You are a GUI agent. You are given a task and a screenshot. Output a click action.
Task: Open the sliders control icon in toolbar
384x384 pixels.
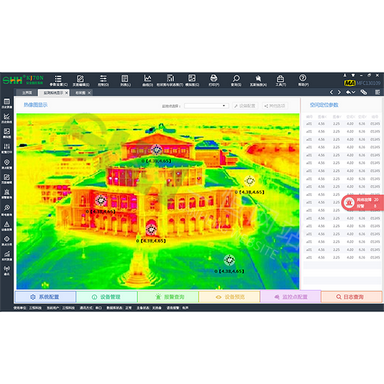(103, 79)
